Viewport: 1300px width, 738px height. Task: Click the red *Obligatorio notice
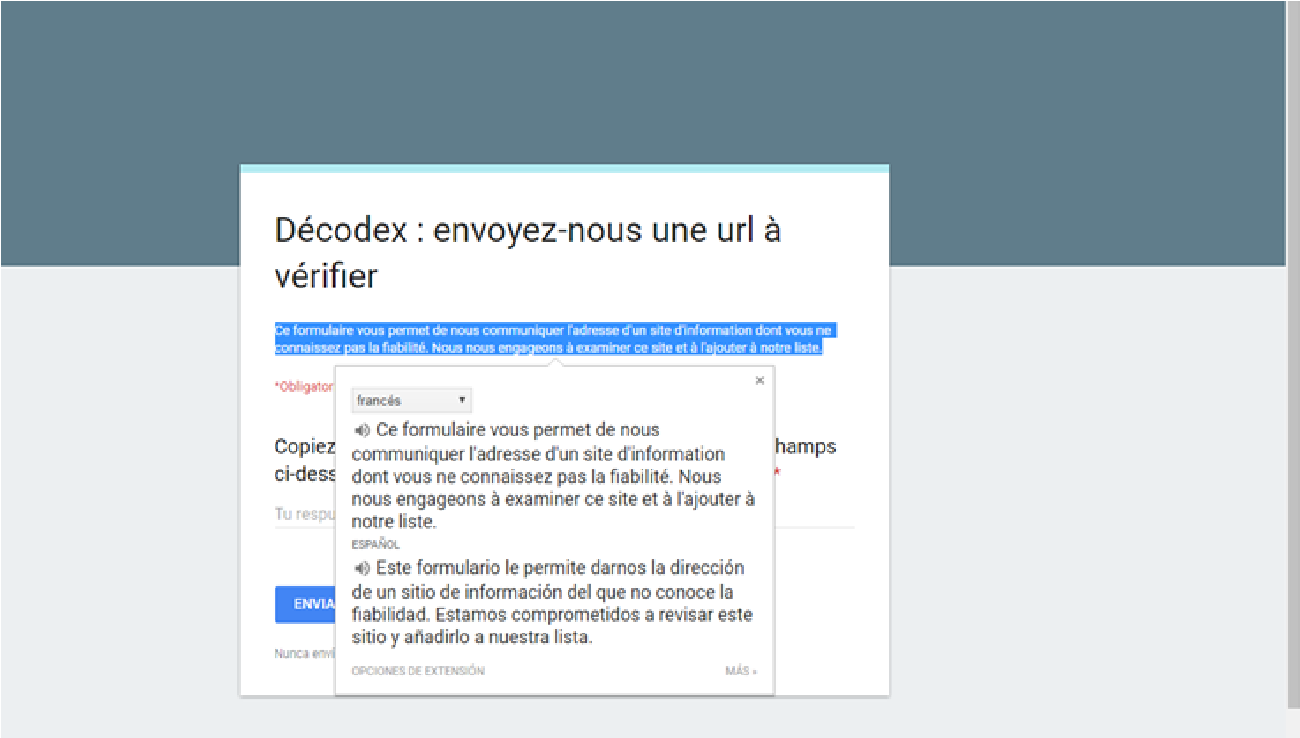[x=304, y=387]
